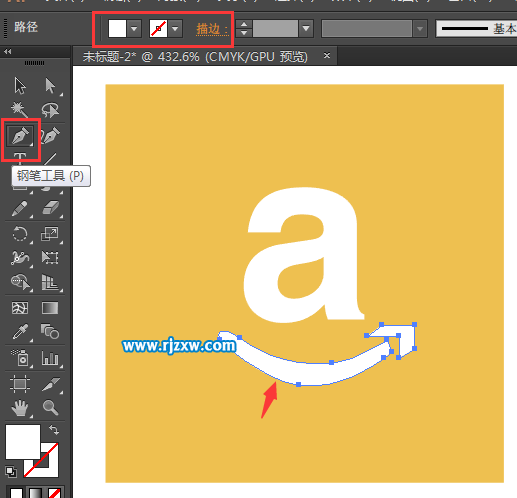The image size is (517, 498).
Task: Click the stroke weight value field
Action: click(275, 29)
